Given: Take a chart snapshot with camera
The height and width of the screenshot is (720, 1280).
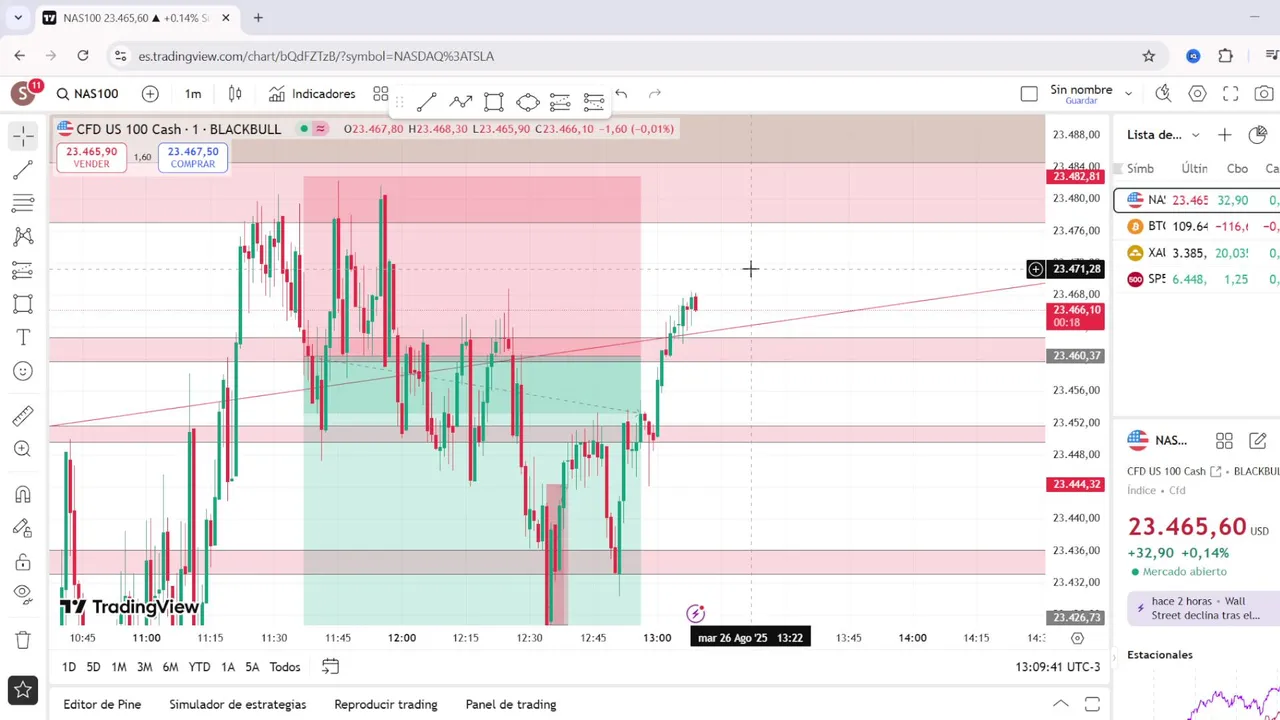Looking at the screenshot, I should (1264, 94).
